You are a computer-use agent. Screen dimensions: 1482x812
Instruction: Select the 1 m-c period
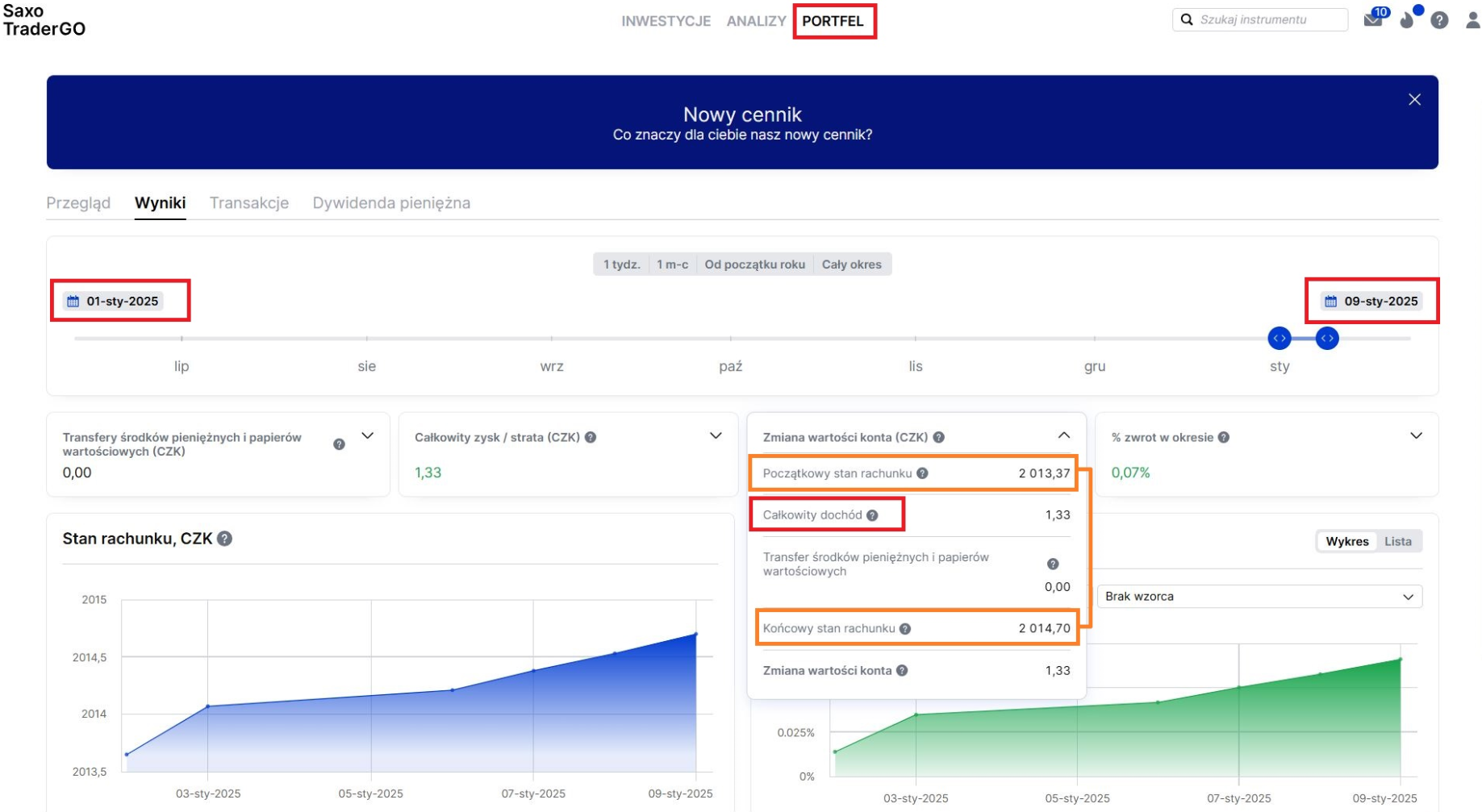click(672, 264)
